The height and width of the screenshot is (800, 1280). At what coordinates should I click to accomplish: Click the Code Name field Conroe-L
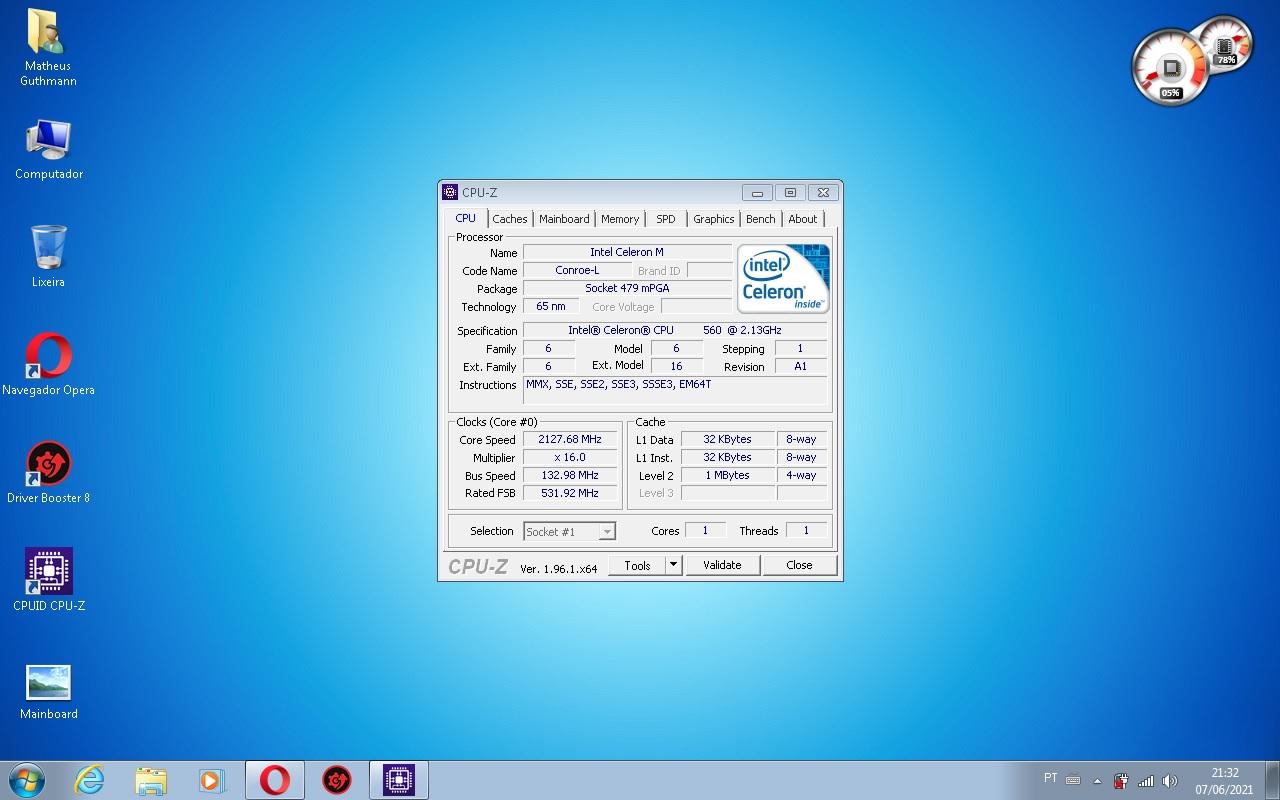[x=577, y=270]
